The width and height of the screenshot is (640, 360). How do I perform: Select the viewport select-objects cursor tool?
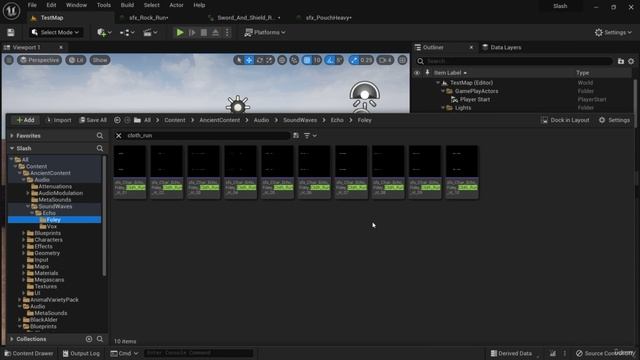tap(239, 60)
